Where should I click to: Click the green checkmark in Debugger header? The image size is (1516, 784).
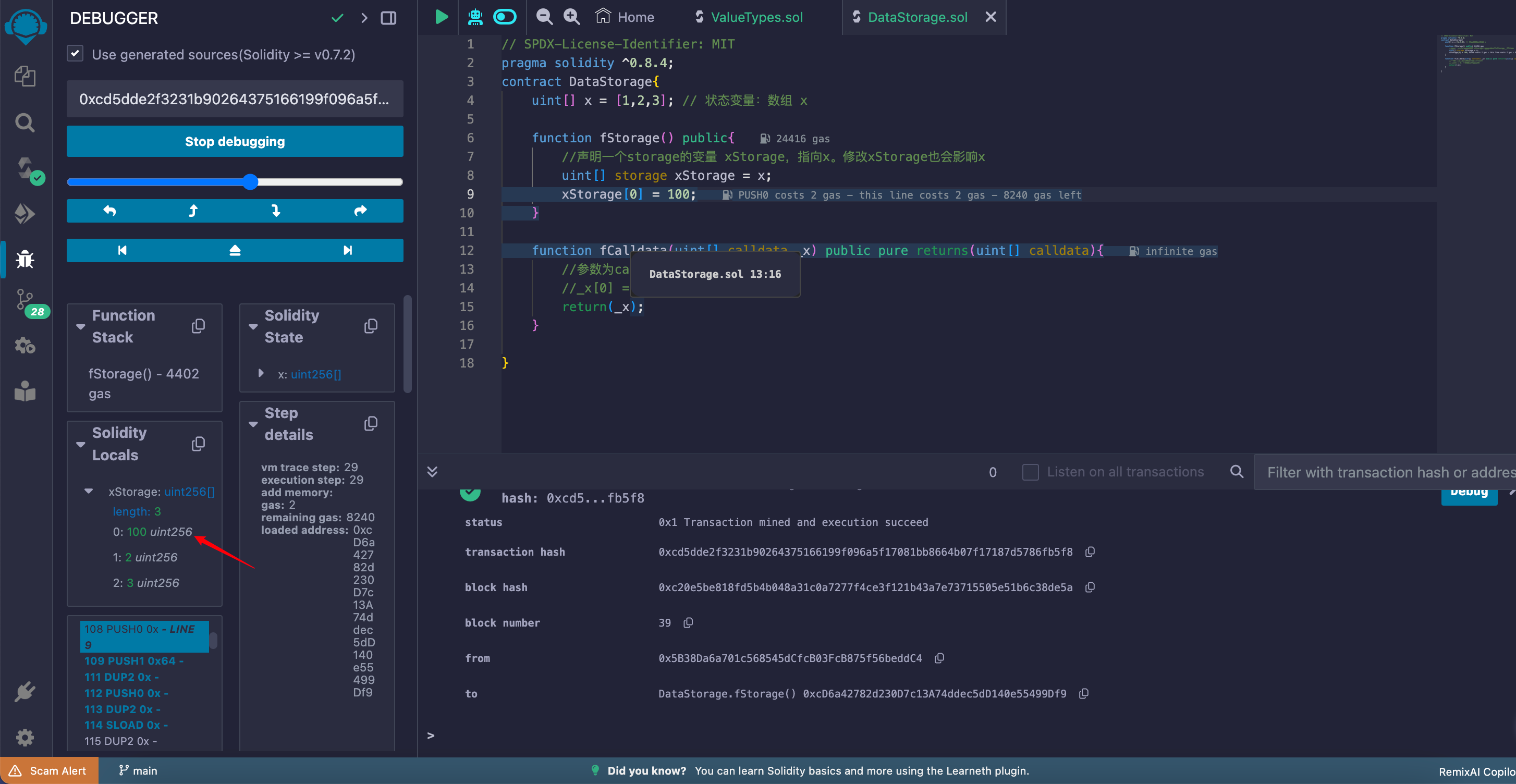(337, 18)
